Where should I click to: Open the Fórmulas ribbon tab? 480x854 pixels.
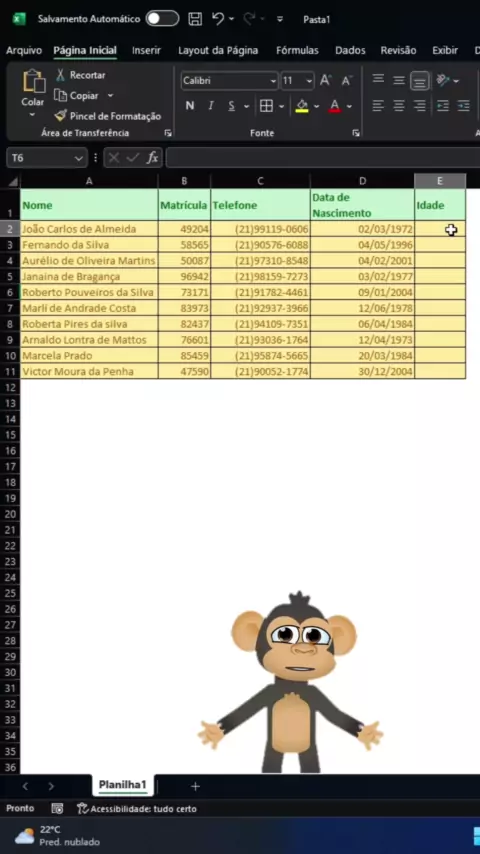(x=297, y=51)
